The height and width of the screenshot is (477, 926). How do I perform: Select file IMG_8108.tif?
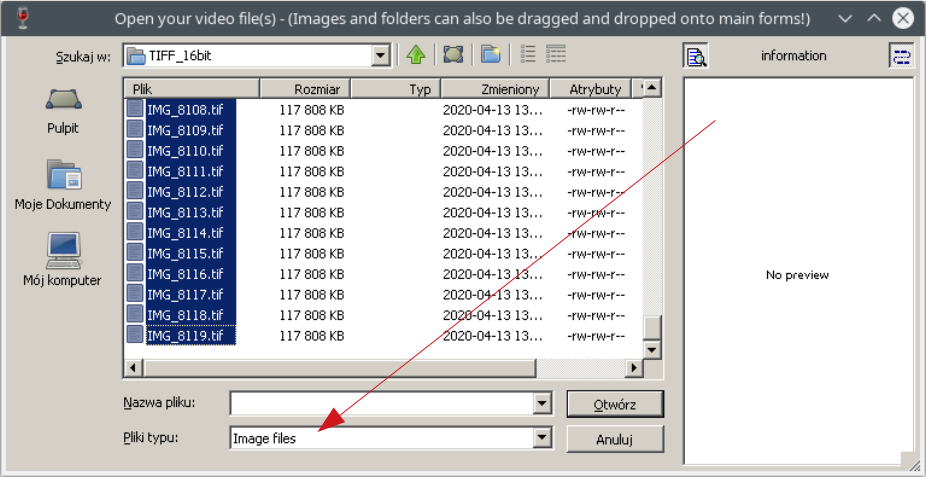click(x=185, y=110)
